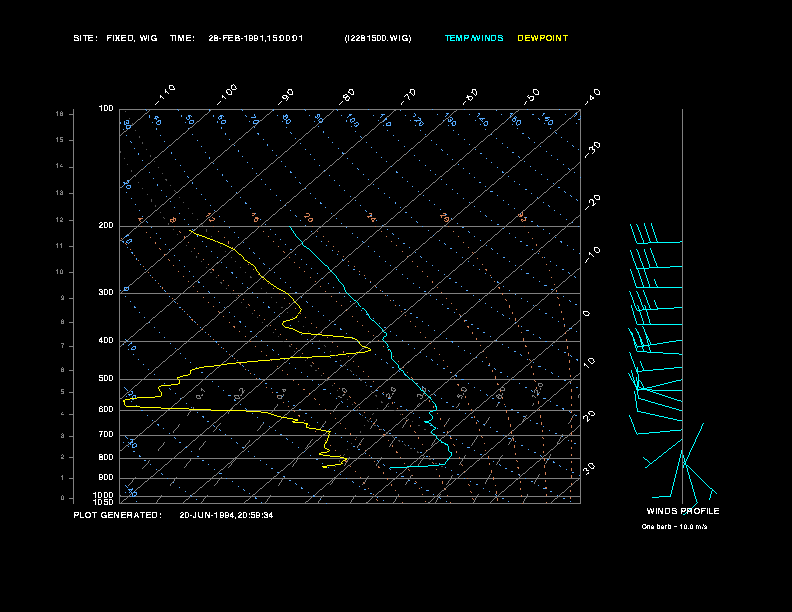792x612 pixels.
Task: Click the 13 km height axis label
Action: [60, 193]
